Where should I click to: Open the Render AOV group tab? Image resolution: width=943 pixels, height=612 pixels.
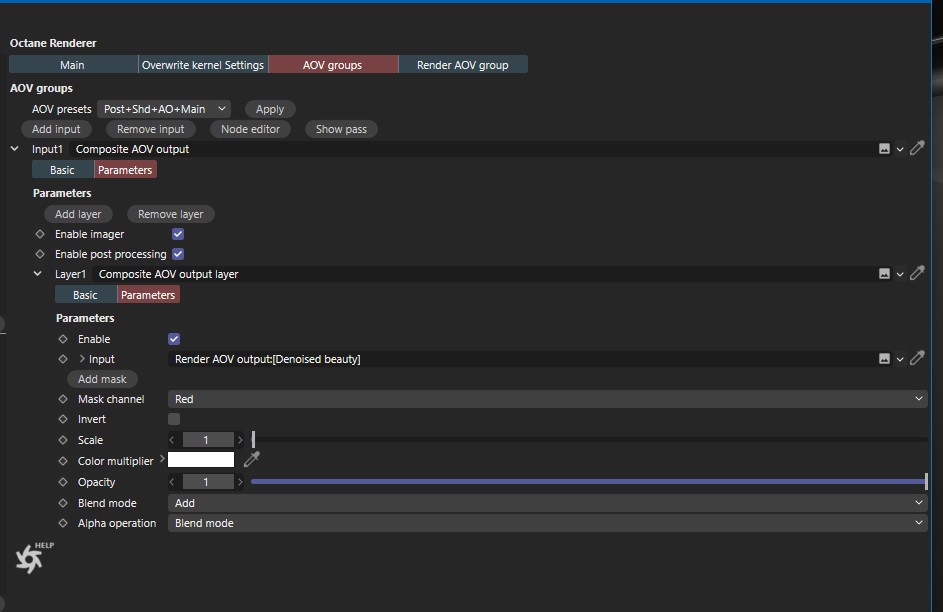click(x=462, y=64)
